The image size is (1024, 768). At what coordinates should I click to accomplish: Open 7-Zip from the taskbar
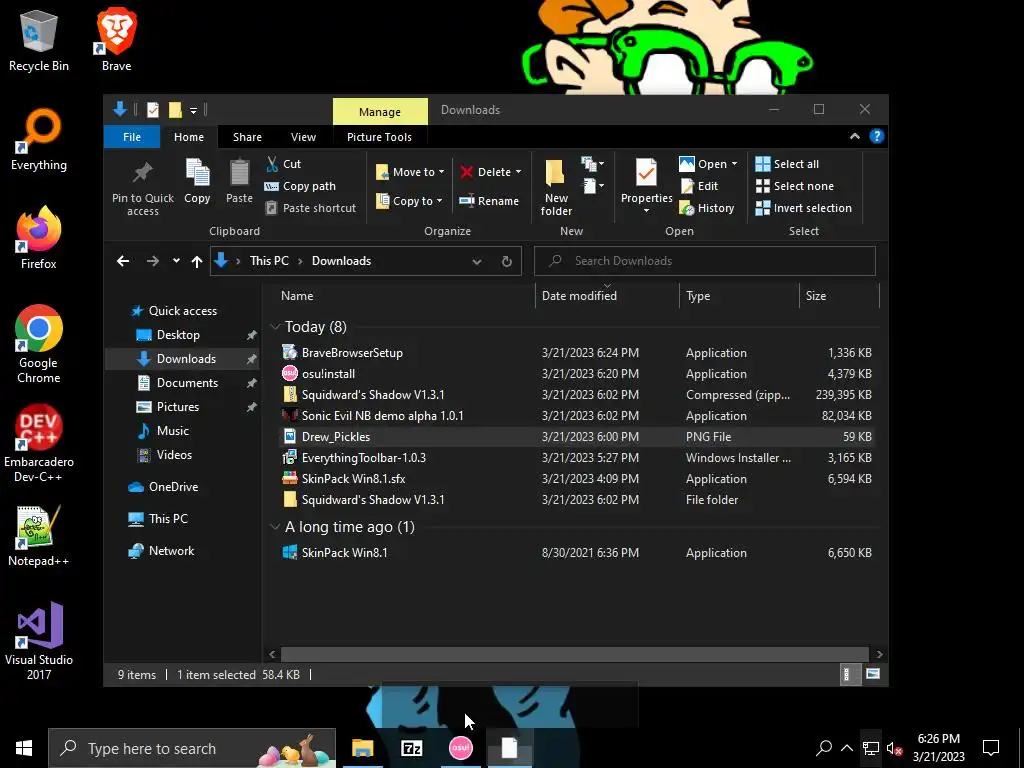coord(411,748)
